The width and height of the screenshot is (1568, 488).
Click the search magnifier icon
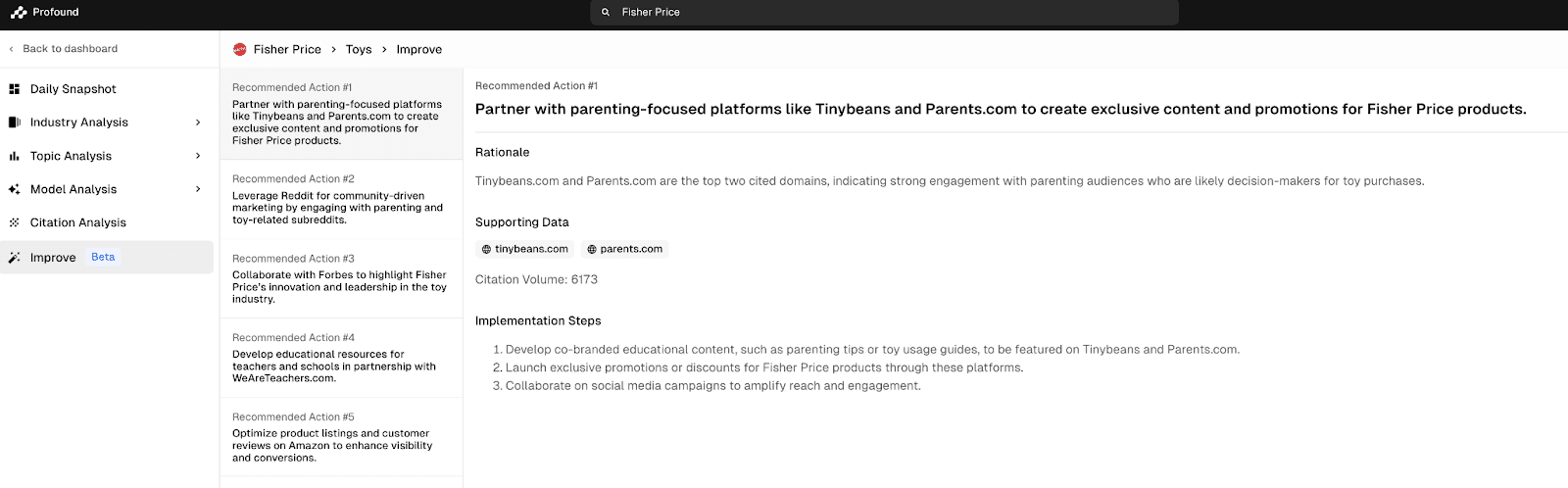point(606,13)
